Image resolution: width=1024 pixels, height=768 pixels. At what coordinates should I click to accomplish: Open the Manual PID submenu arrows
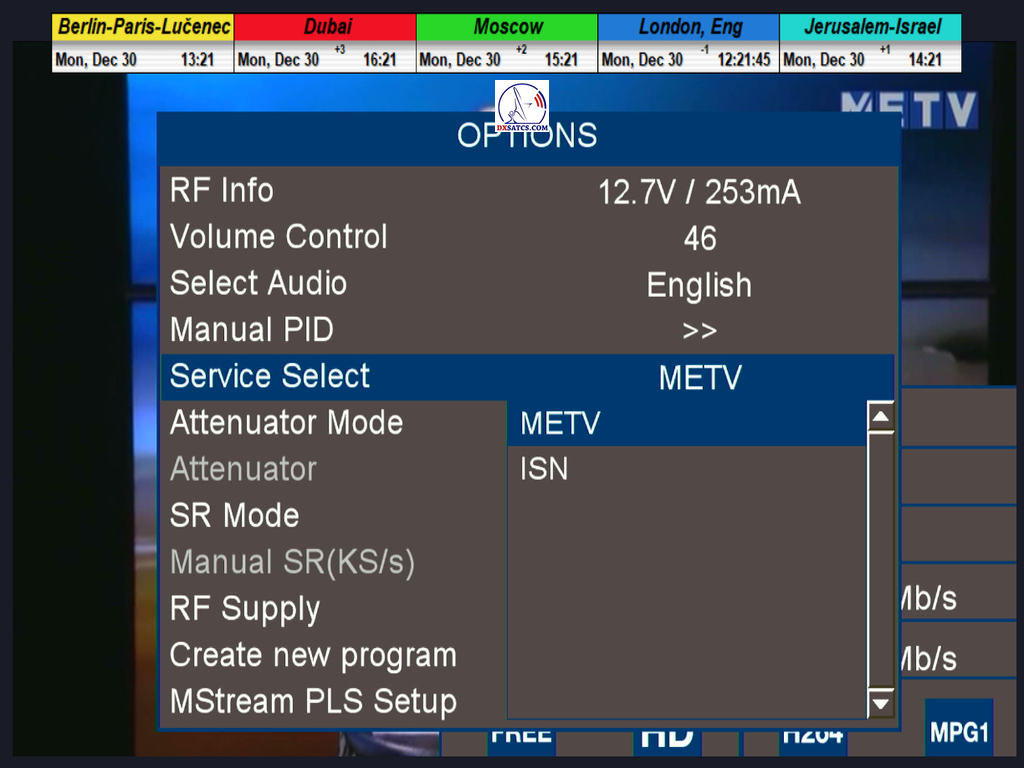[x=699, y=331]
